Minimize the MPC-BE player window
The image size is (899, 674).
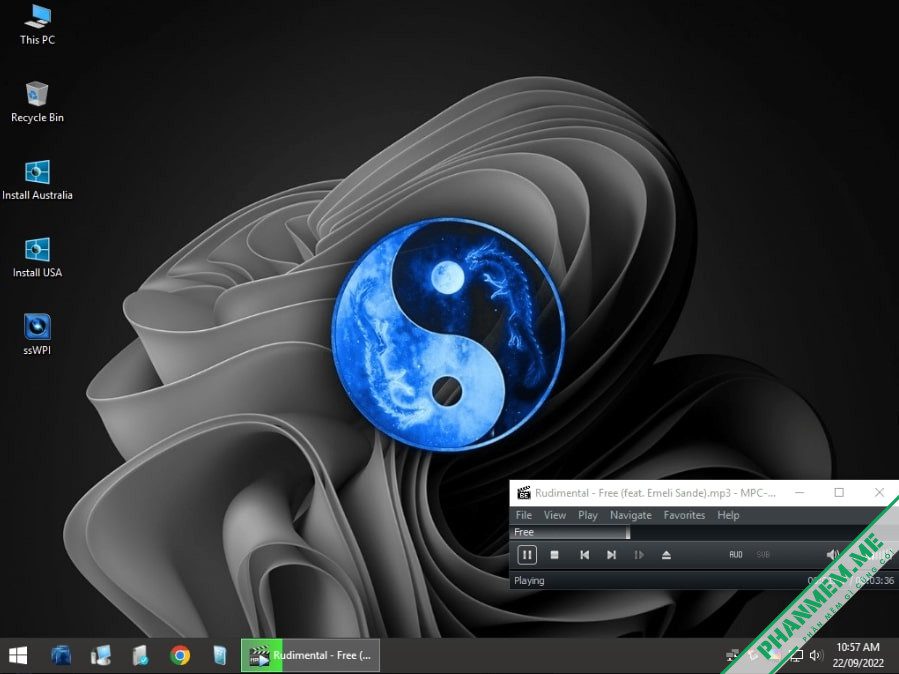pyautogui.click(x=799, y=492)
